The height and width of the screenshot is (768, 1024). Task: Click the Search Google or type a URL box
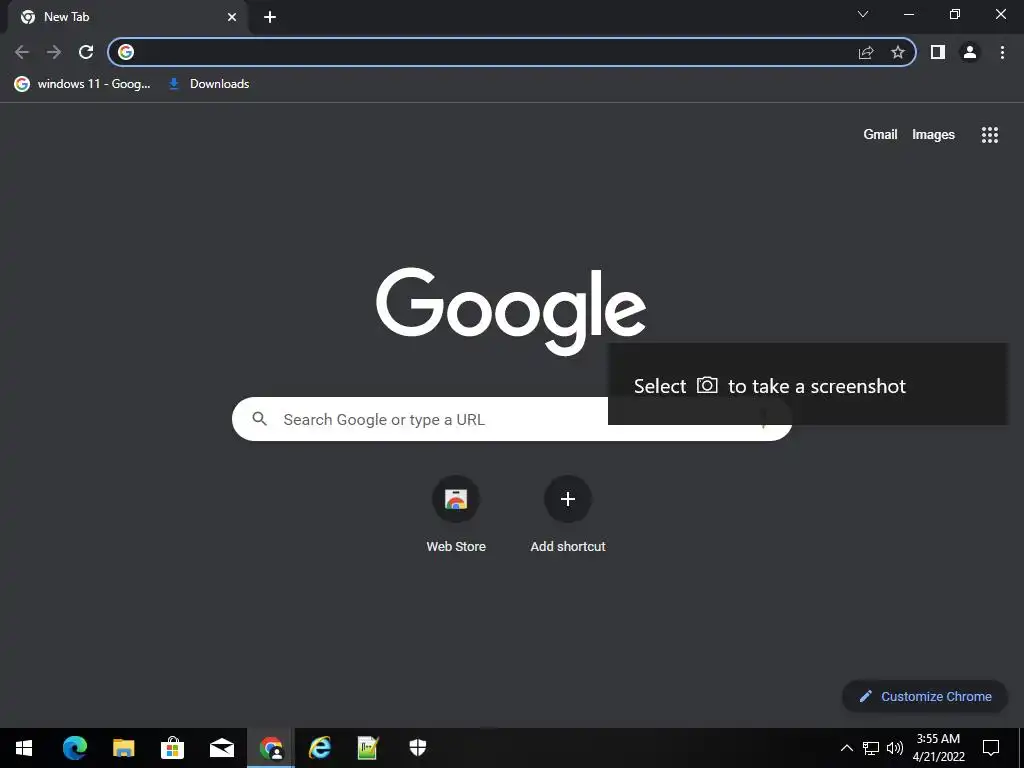(512, 419)
